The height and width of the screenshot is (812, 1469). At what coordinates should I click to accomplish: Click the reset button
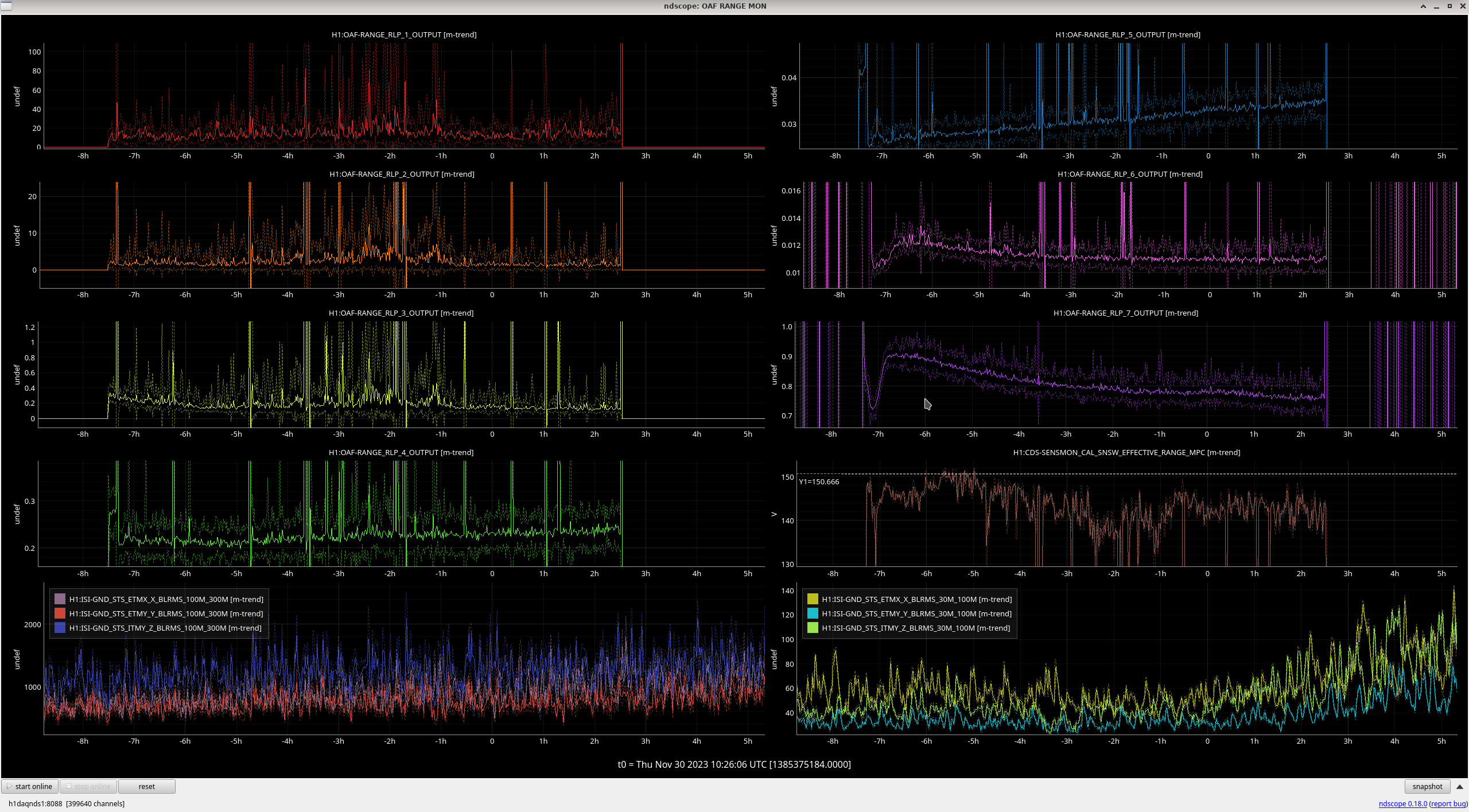pyautogui.click(x=147, y=786)
